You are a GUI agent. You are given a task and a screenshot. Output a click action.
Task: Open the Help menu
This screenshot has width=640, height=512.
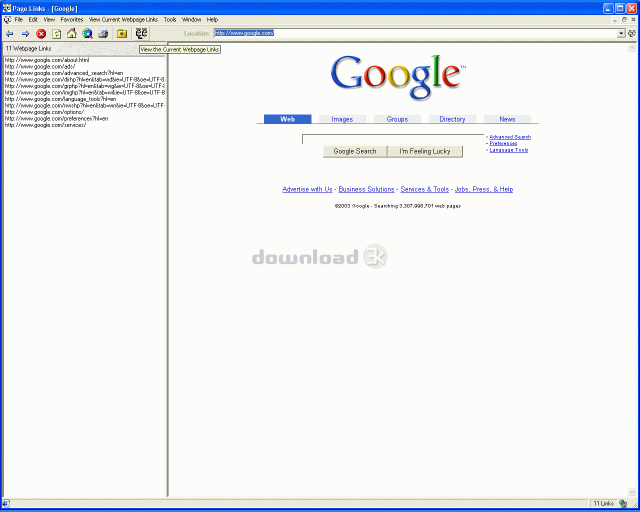point(212,20)
